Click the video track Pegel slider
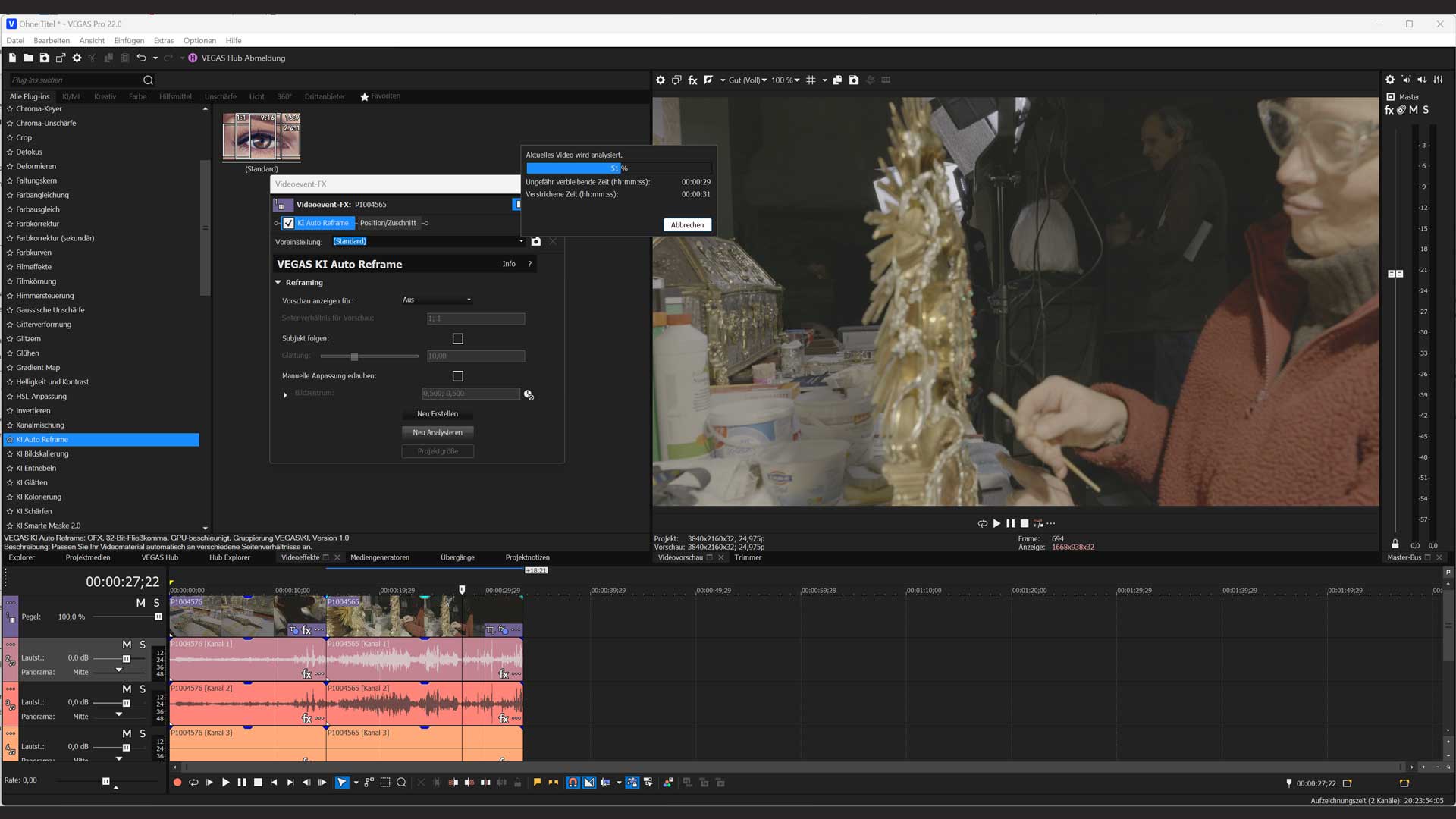 (x=158, y=617)
